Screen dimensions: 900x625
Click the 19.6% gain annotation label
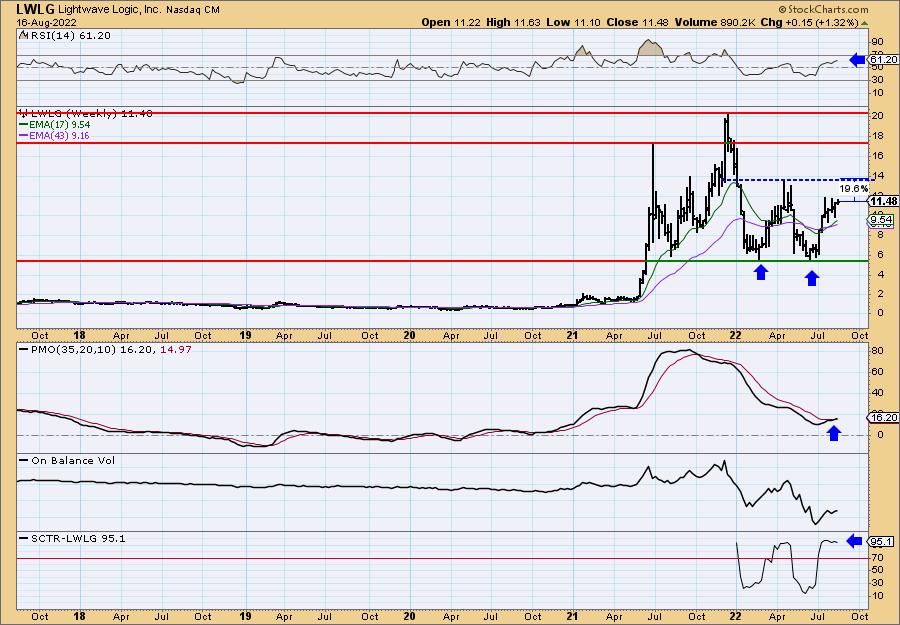pos(854,188)
